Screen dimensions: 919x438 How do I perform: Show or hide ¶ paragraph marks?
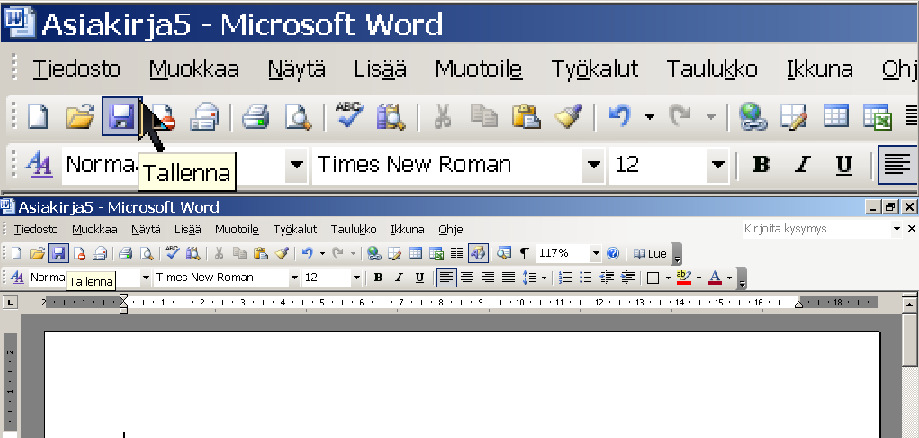(524, 253)
